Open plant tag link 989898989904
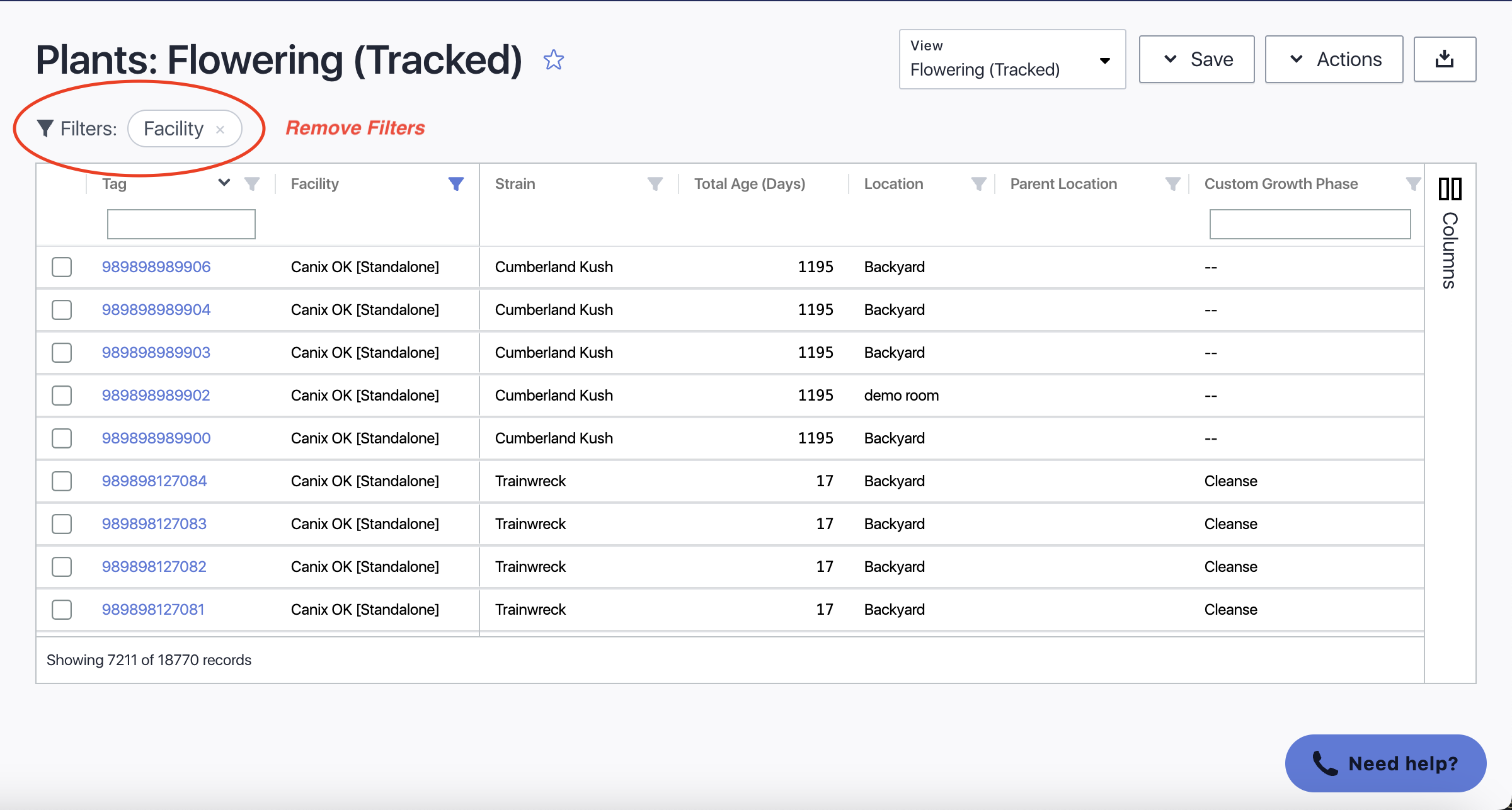 156,310
